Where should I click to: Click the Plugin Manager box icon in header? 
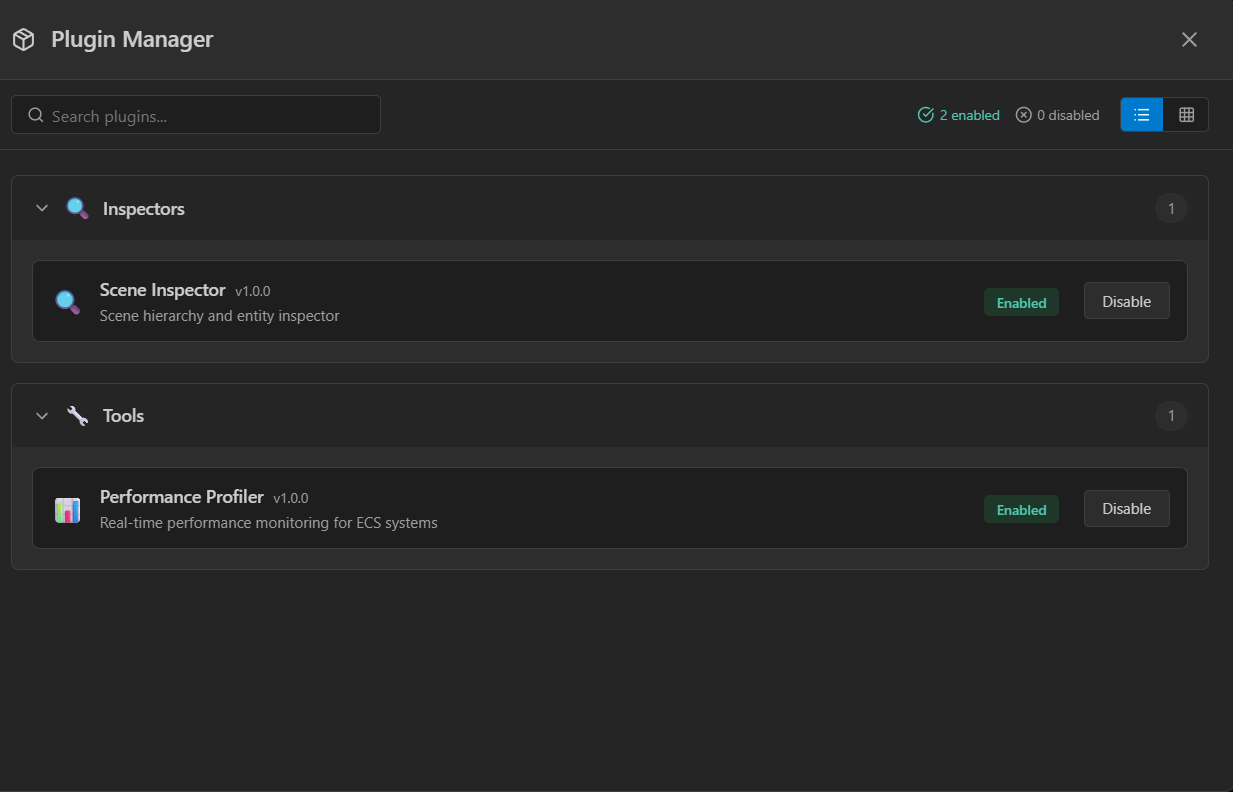[x=24, y=39]
